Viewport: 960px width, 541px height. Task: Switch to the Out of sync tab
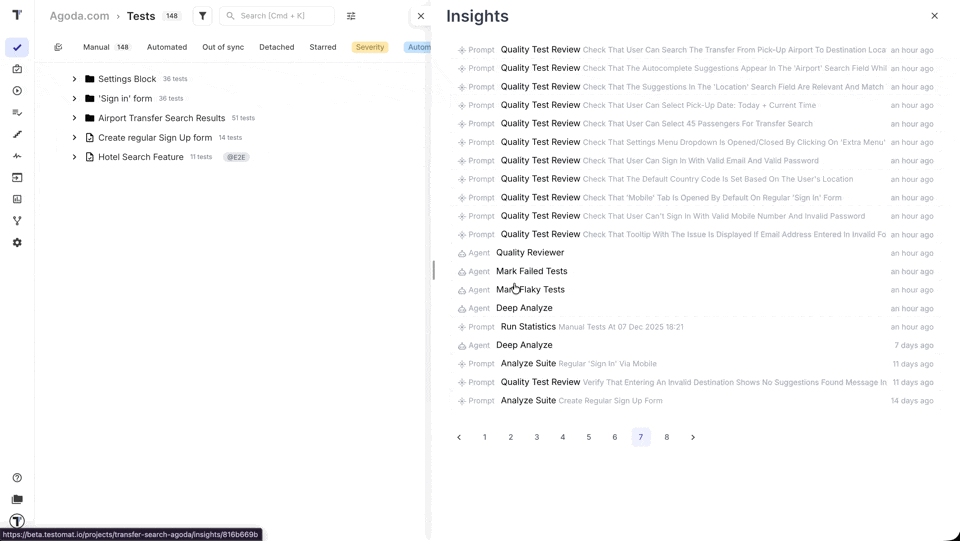223,47
